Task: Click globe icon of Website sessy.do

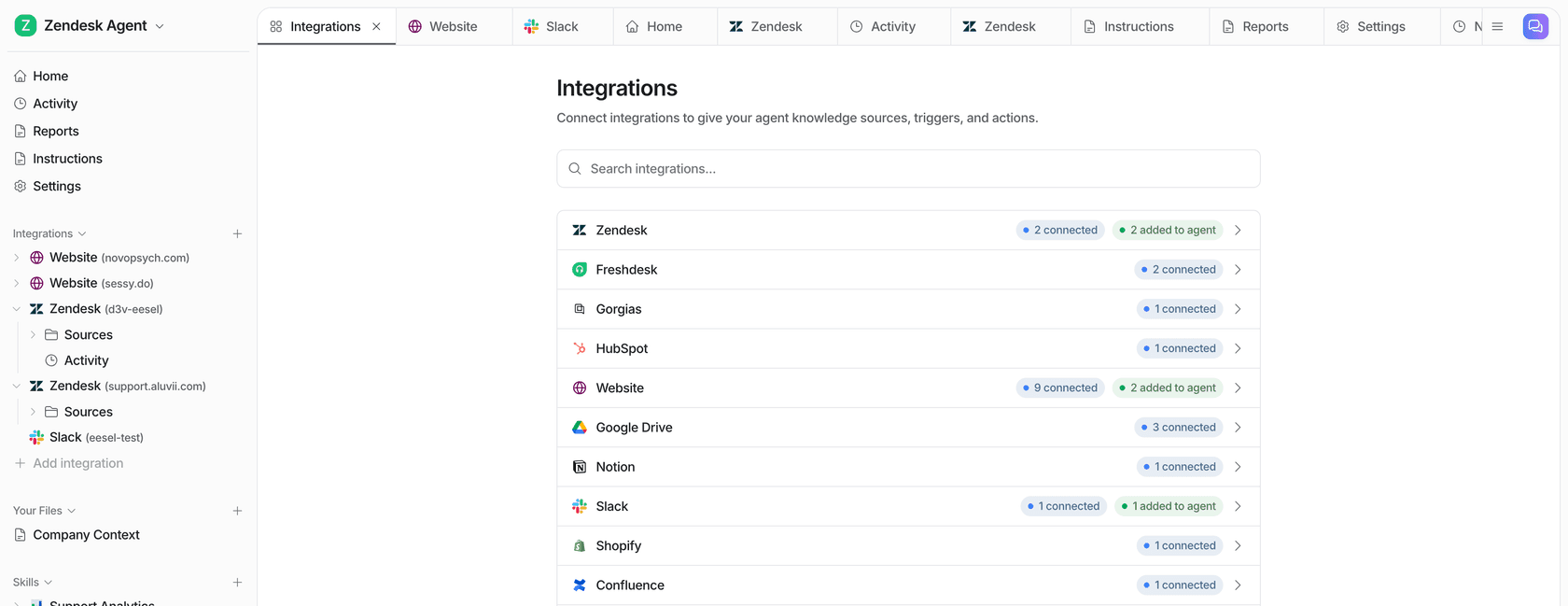Action: 36,283
